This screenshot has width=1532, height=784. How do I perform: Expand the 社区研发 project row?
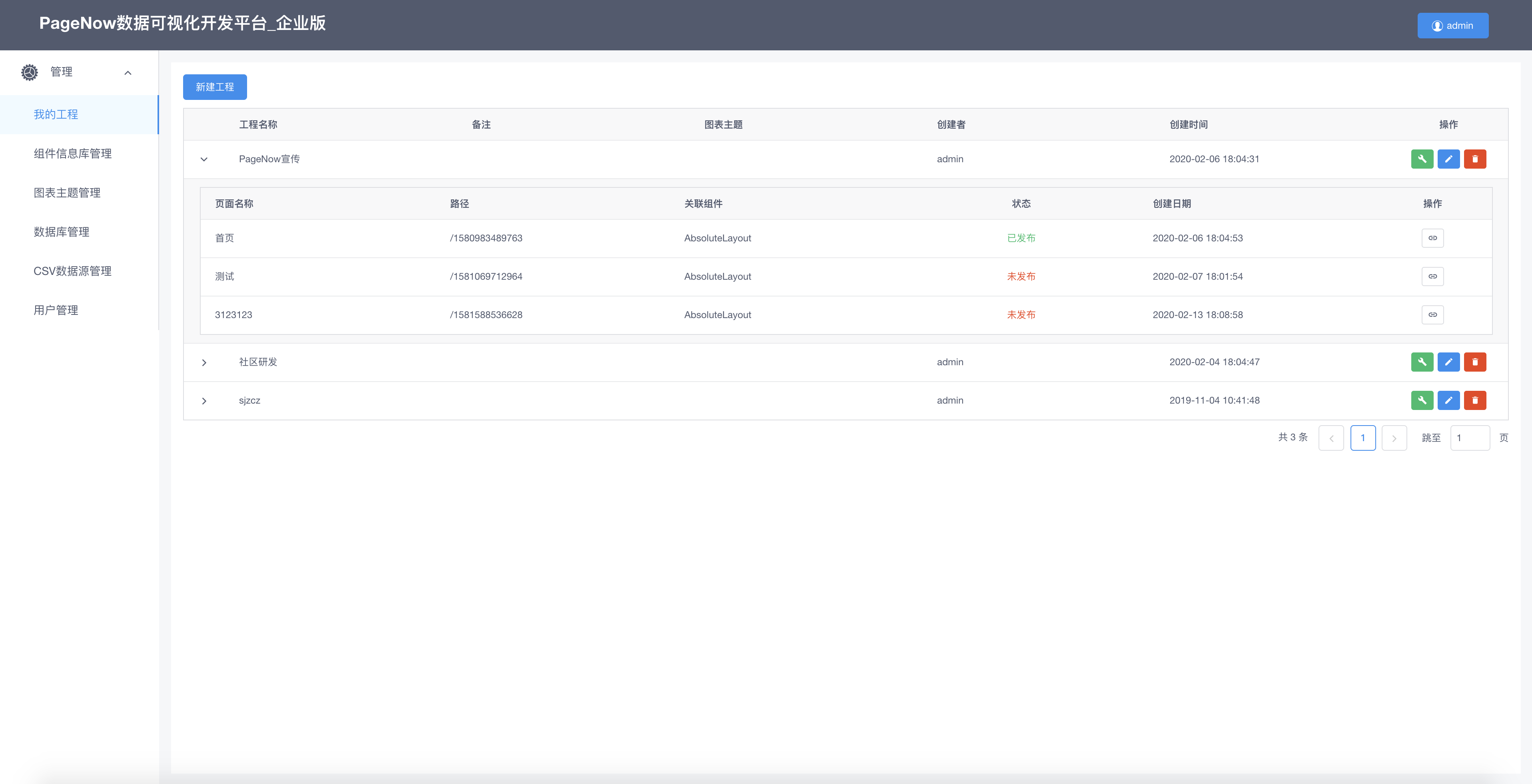[x=204, y=362]
